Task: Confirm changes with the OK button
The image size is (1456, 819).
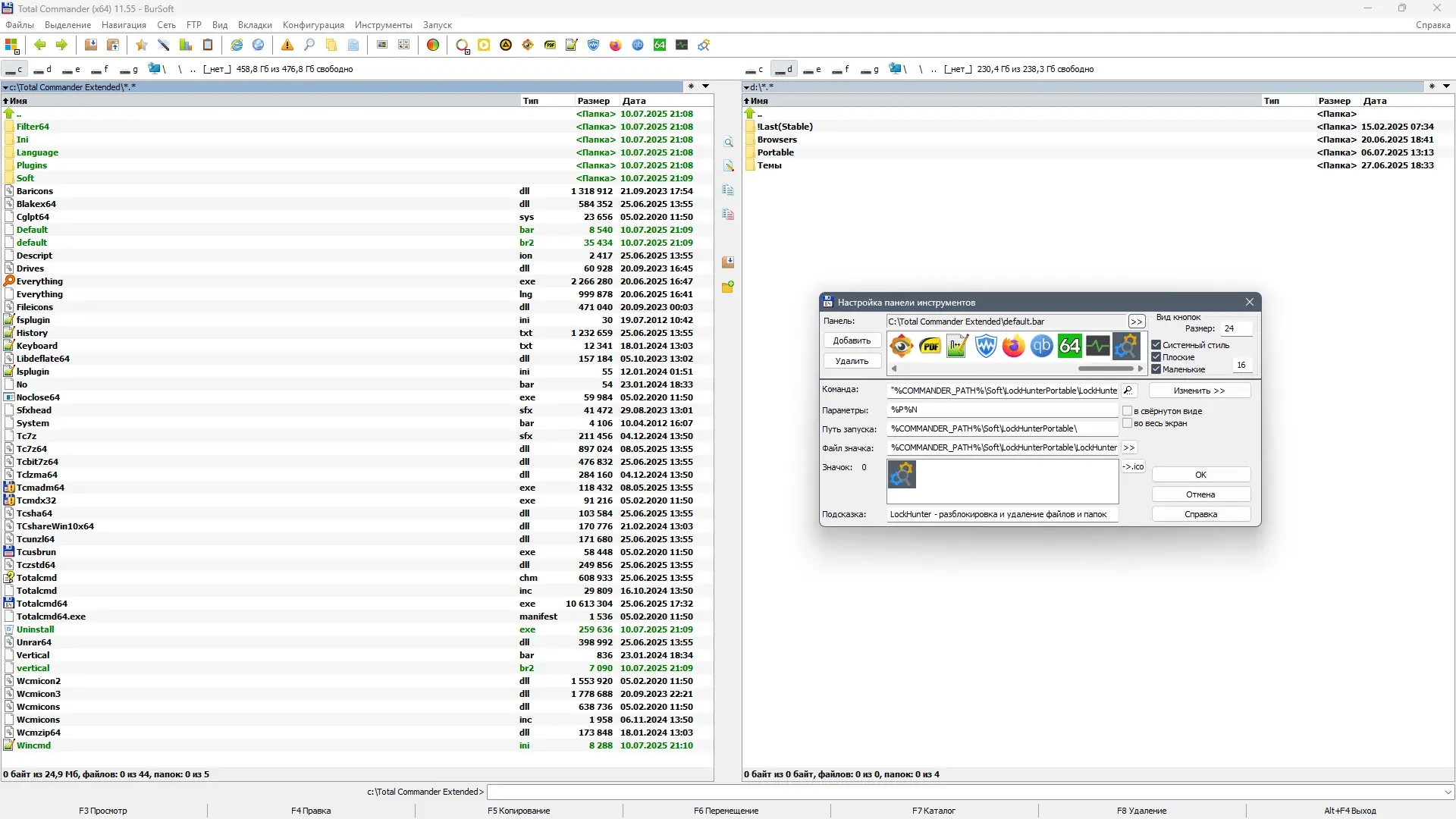Action: click(1200, 474)
